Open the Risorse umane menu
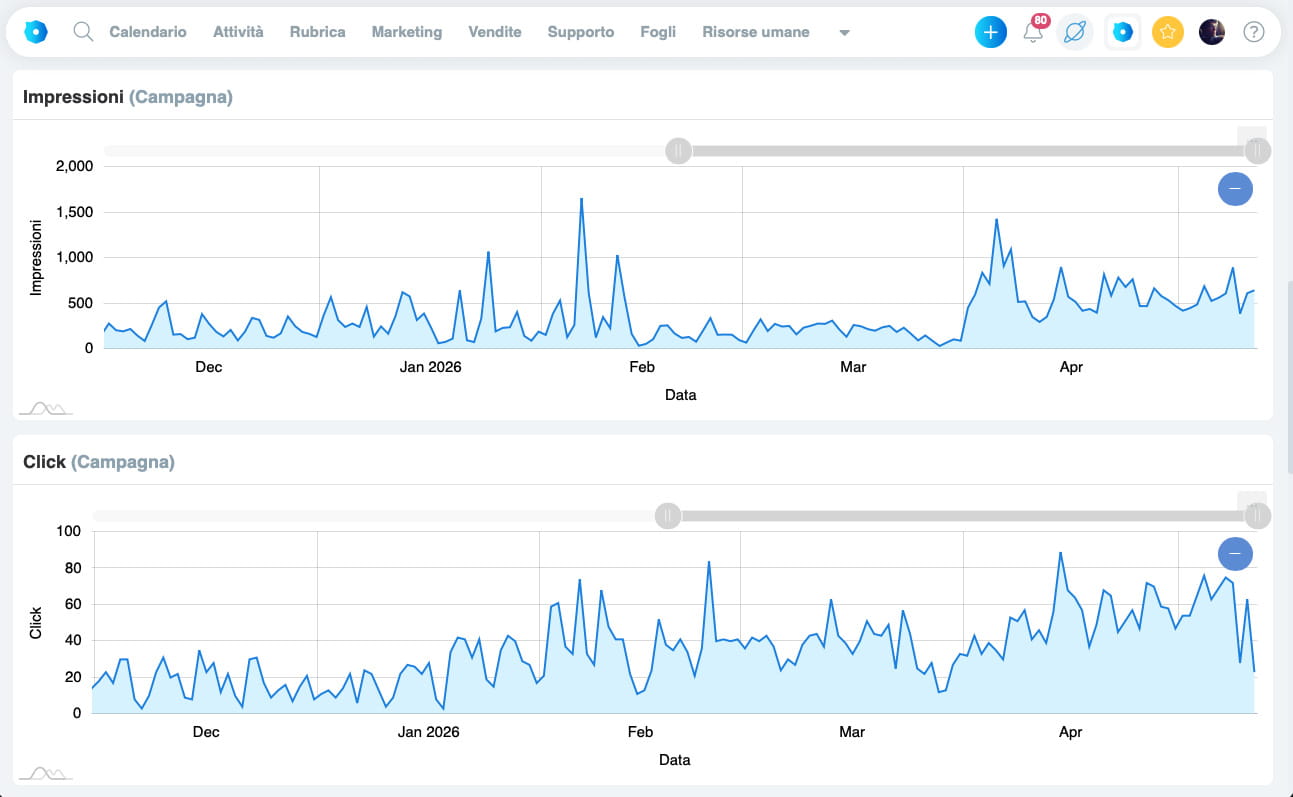1293x797 pixels. [756, 32]
